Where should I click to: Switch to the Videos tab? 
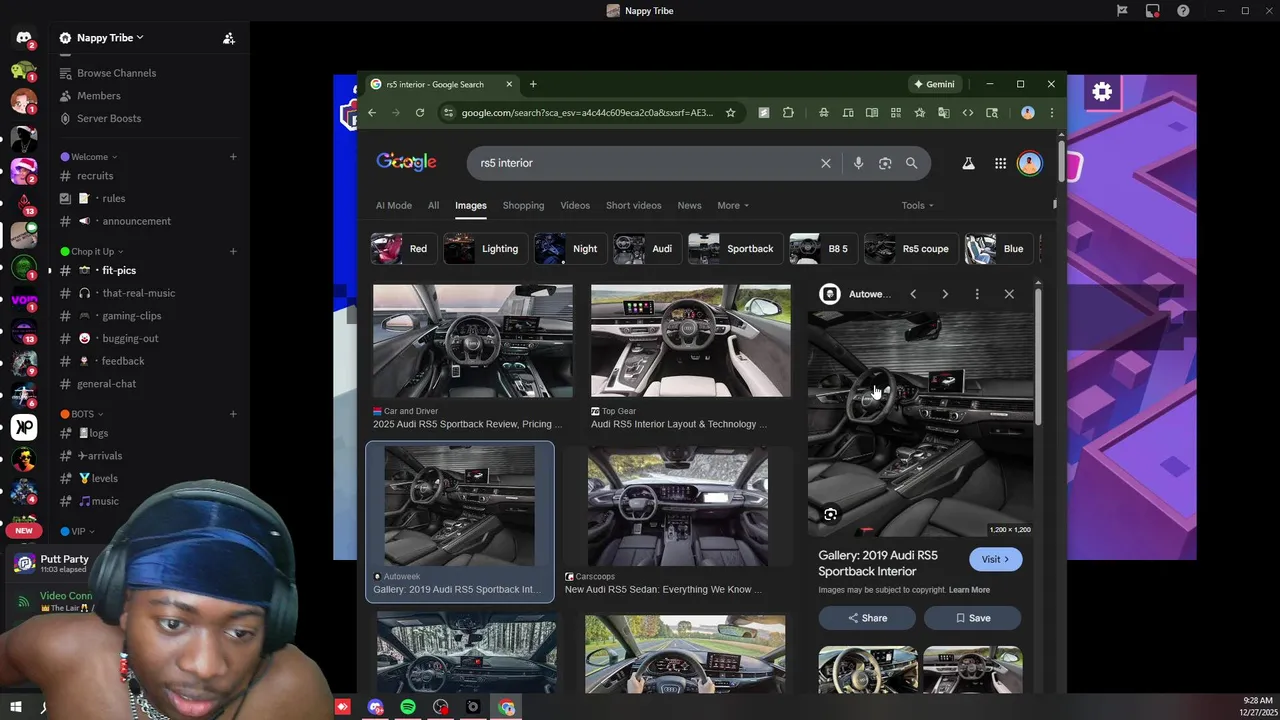click(575, 206)
